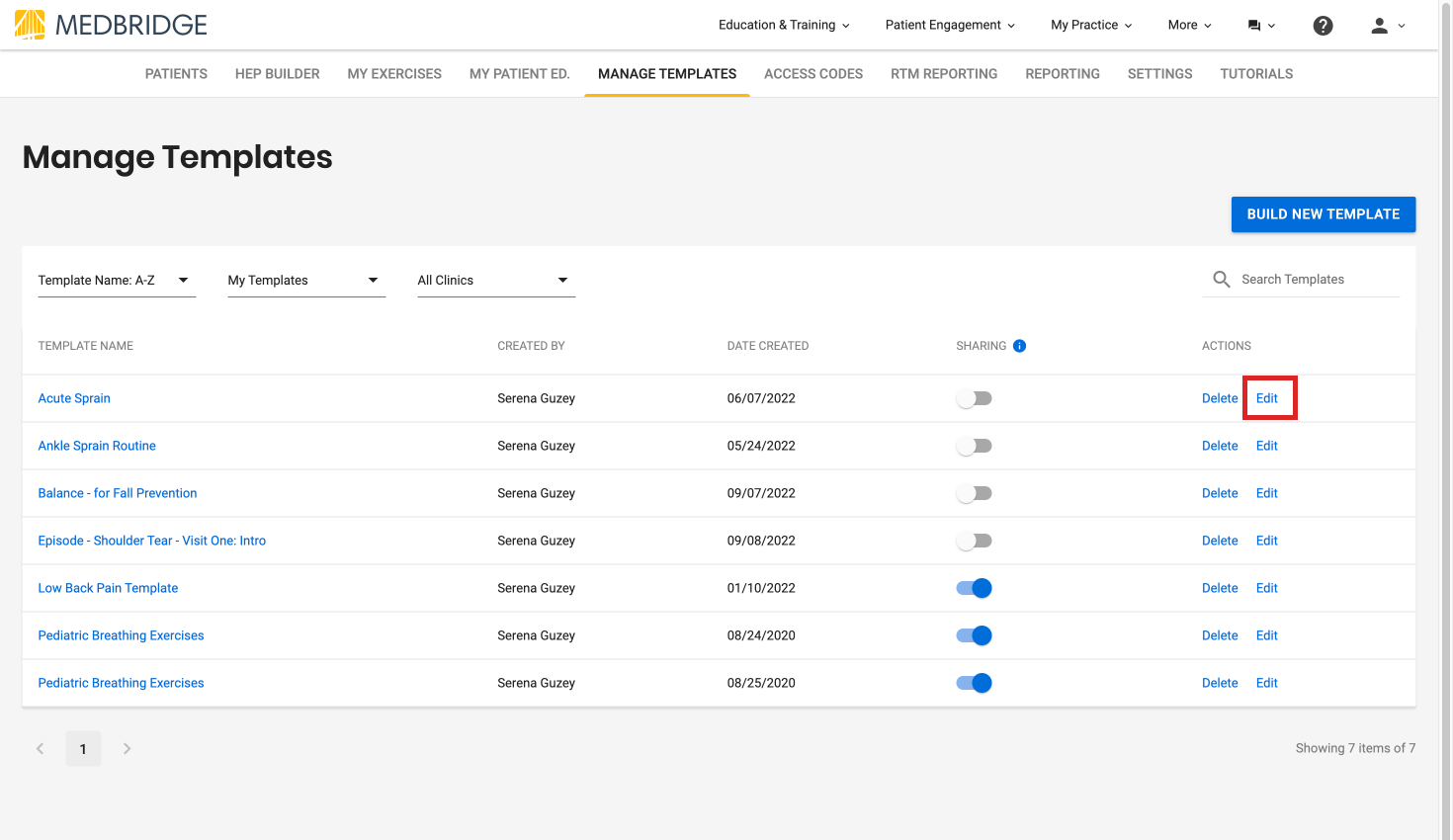Screen dimensions: 1453x840
Task: Open the Reporting tab
Action: (1063, 74)
